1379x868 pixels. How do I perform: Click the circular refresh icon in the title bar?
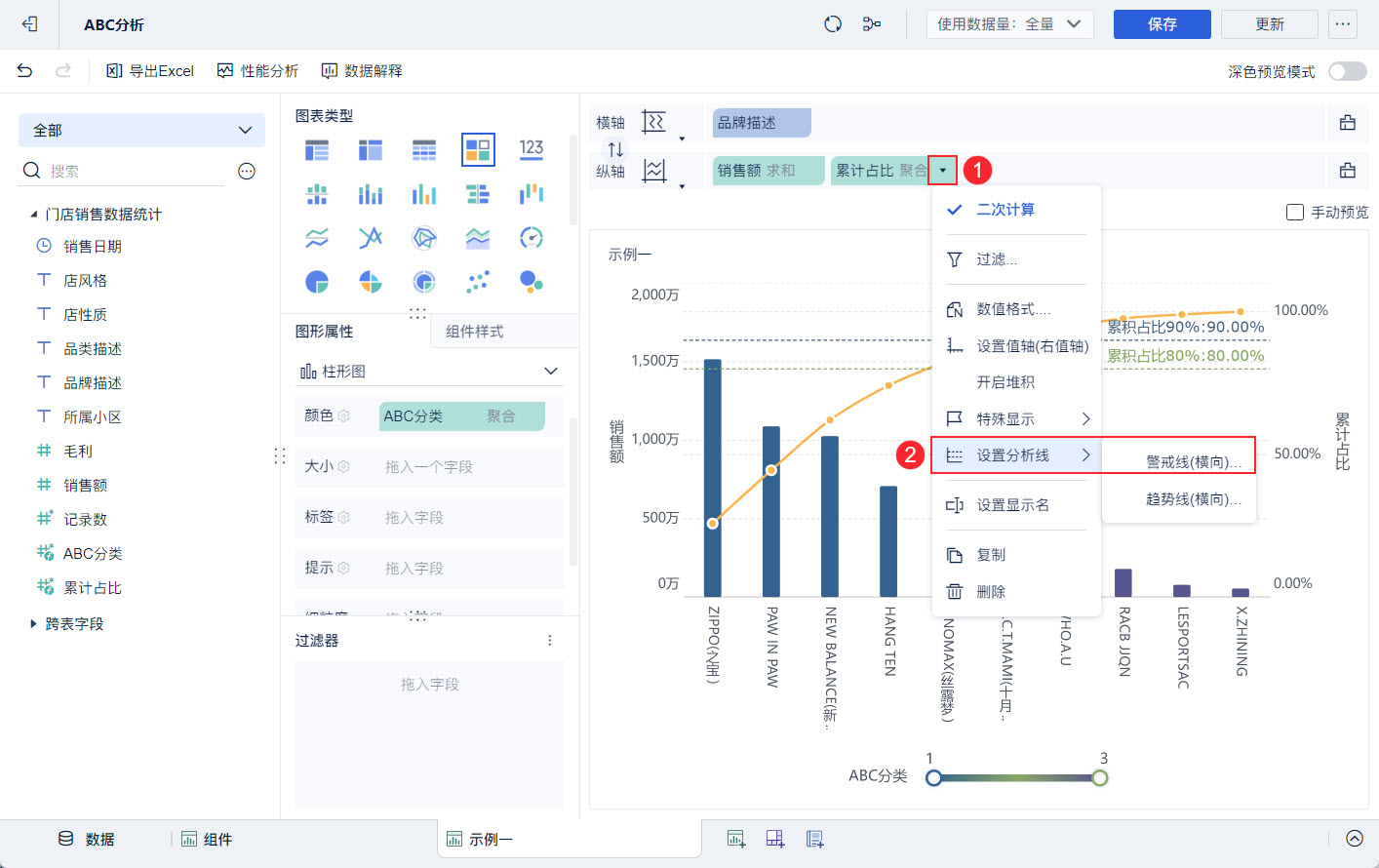[x=833, y=24]
